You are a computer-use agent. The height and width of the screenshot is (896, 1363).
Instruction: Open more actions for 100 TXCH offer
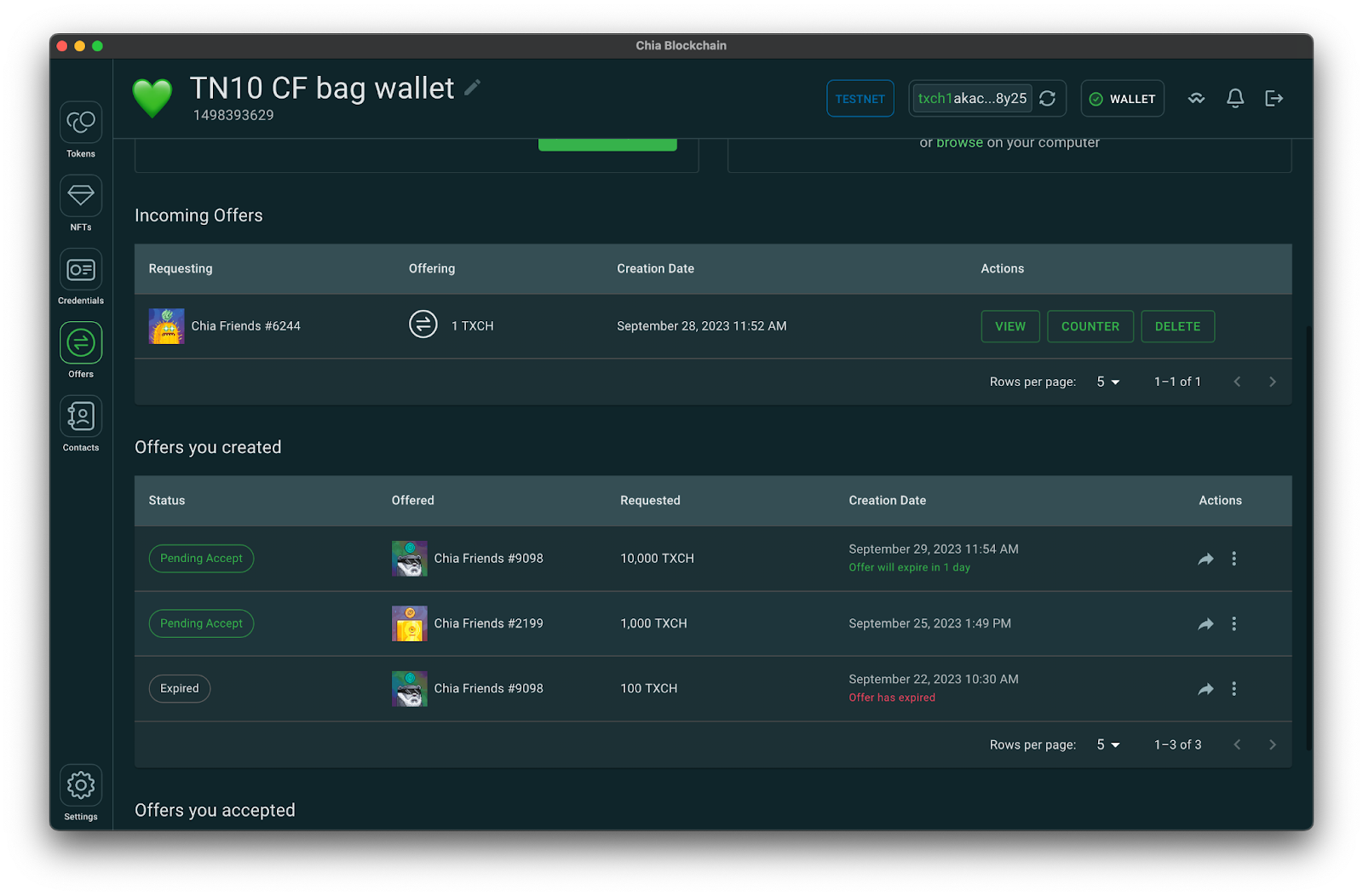click(1234, 689)
